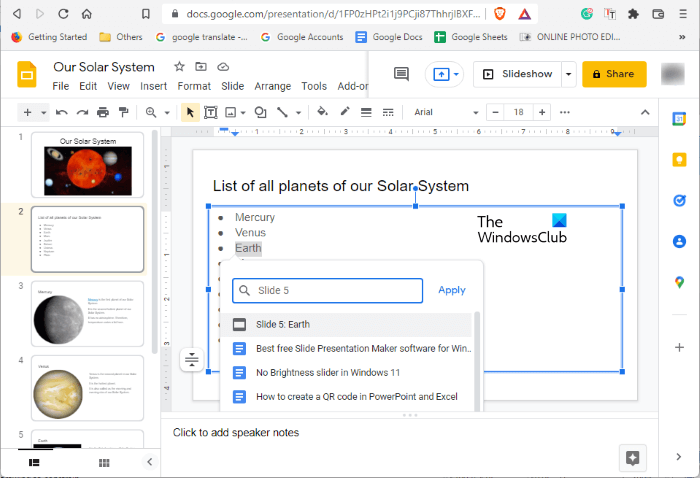Image resolution: width=700 pixels, height=478 pixels.
Task: Switch to filmstrip view
Action: coord(34,463)
